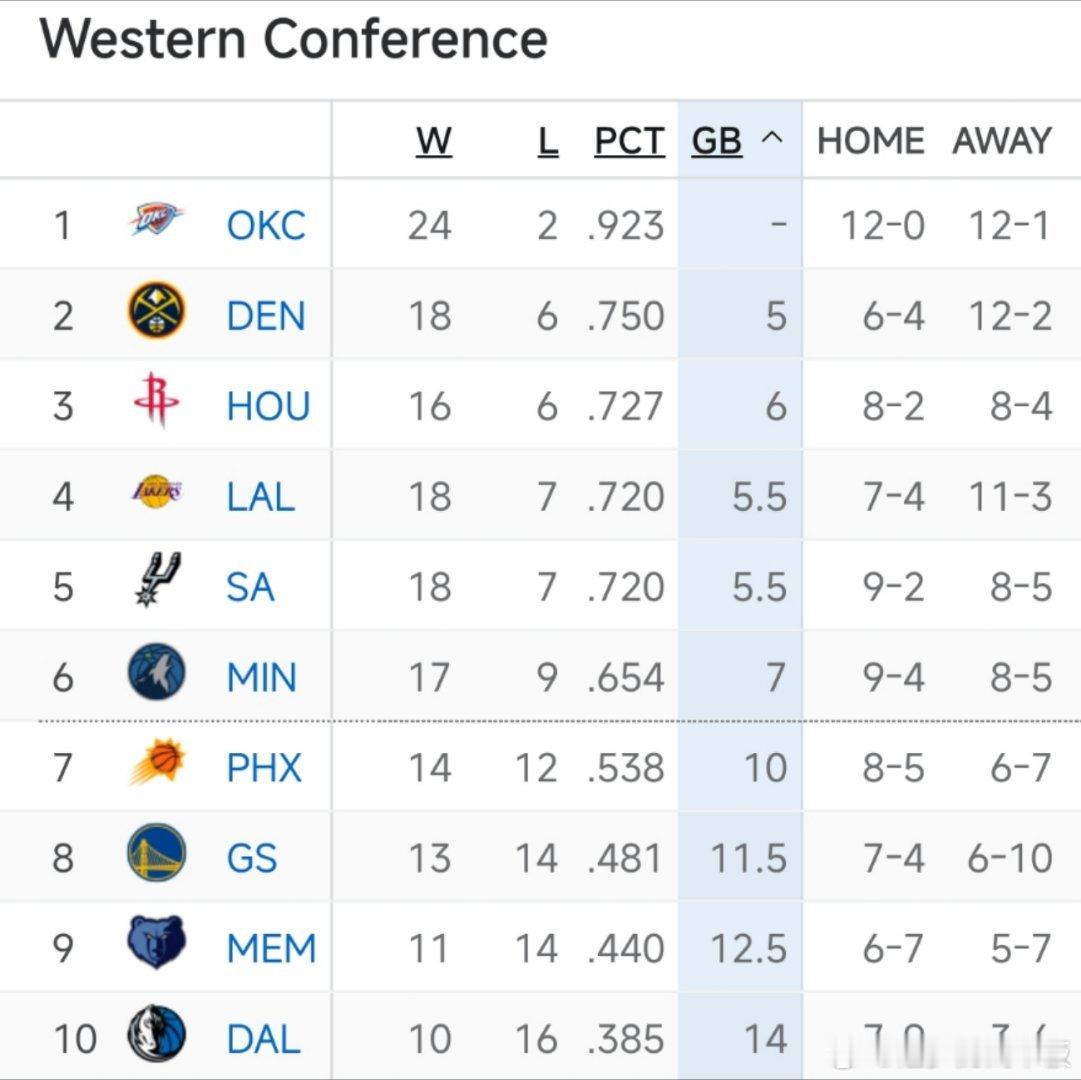Open the MEM team link
1081x1080 pixels.
(x=271, y=949)
